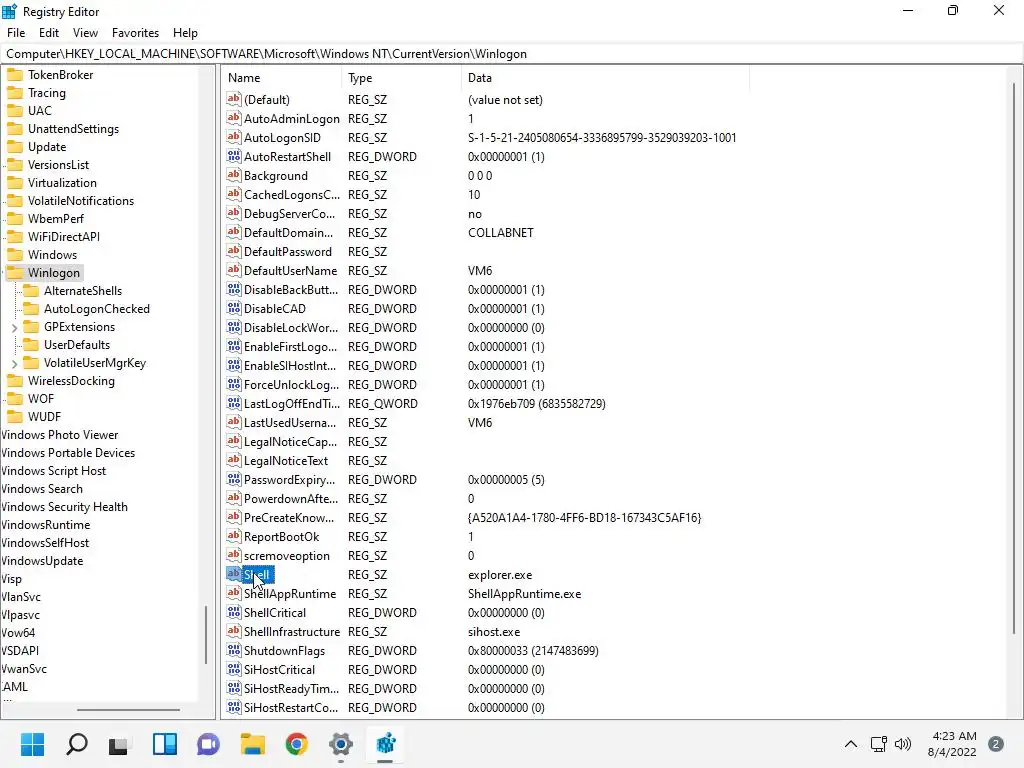Open the Favorites menu
1024x768 pixels.
[x=135, y=33]
